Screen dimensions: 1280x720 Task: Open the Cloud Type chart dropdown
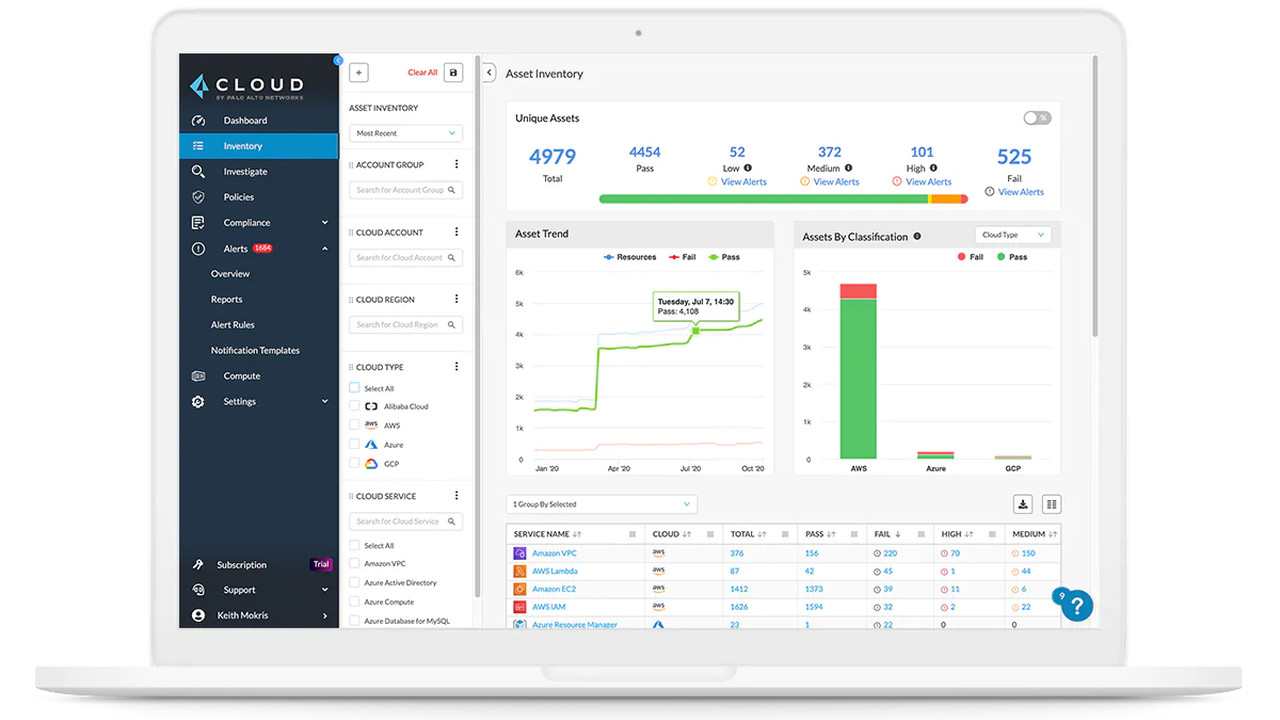1013,235
